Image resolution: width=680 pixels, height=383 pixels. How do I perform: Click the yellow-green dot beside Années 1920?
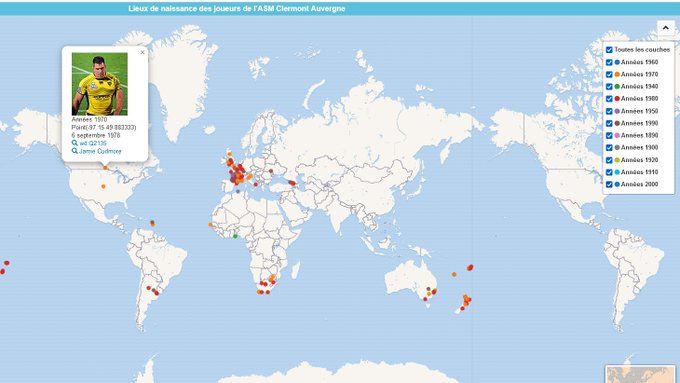point(617,160)
